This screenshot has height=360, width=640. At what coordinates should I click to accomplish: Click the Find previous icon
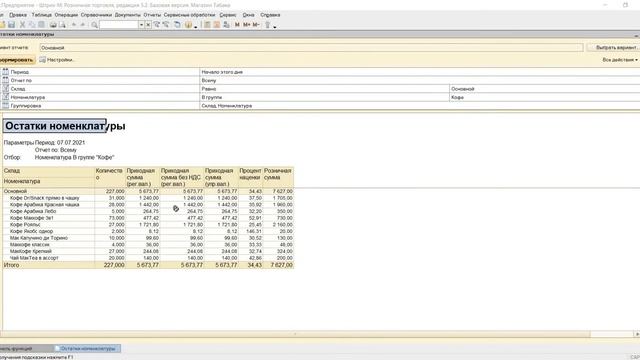click(166, 25)
